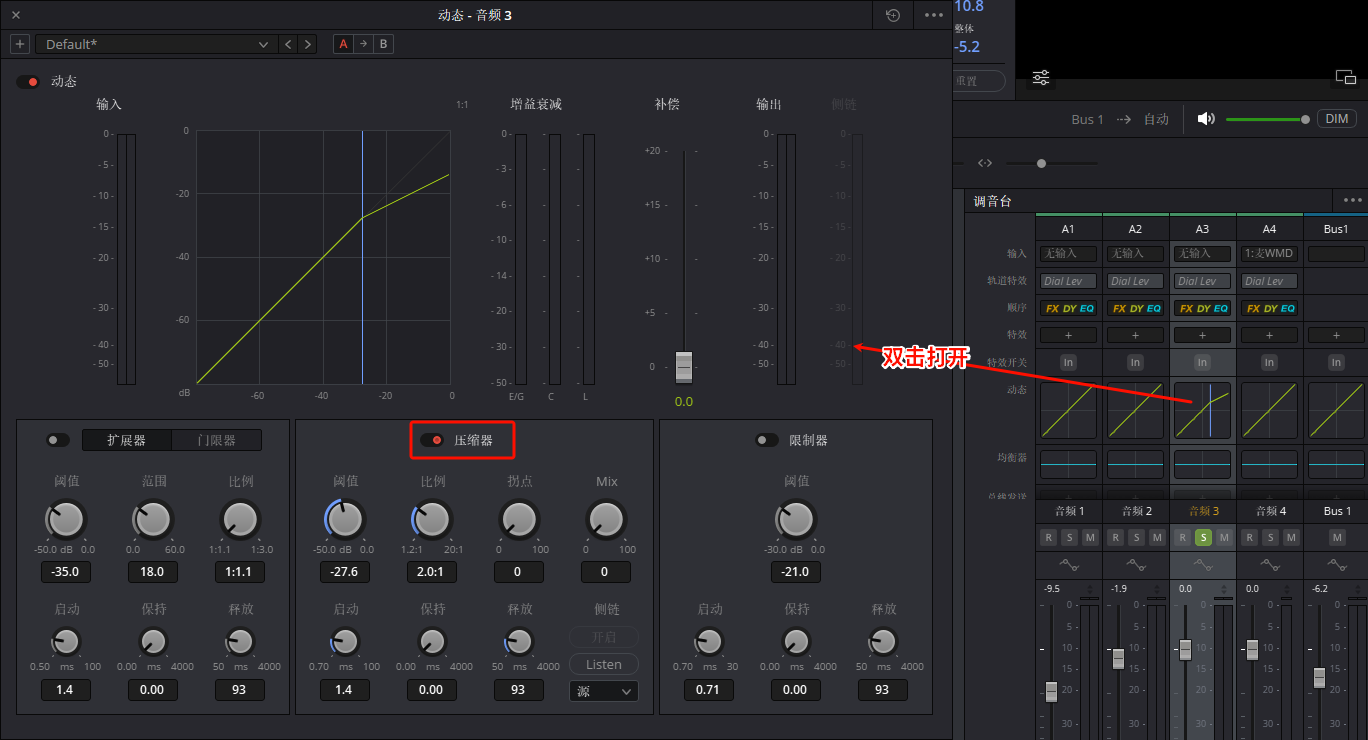The width and height of the screenshot is (1368, 740).
Task: Click limiter threshold value field -21.0
Action: (795, 572)
